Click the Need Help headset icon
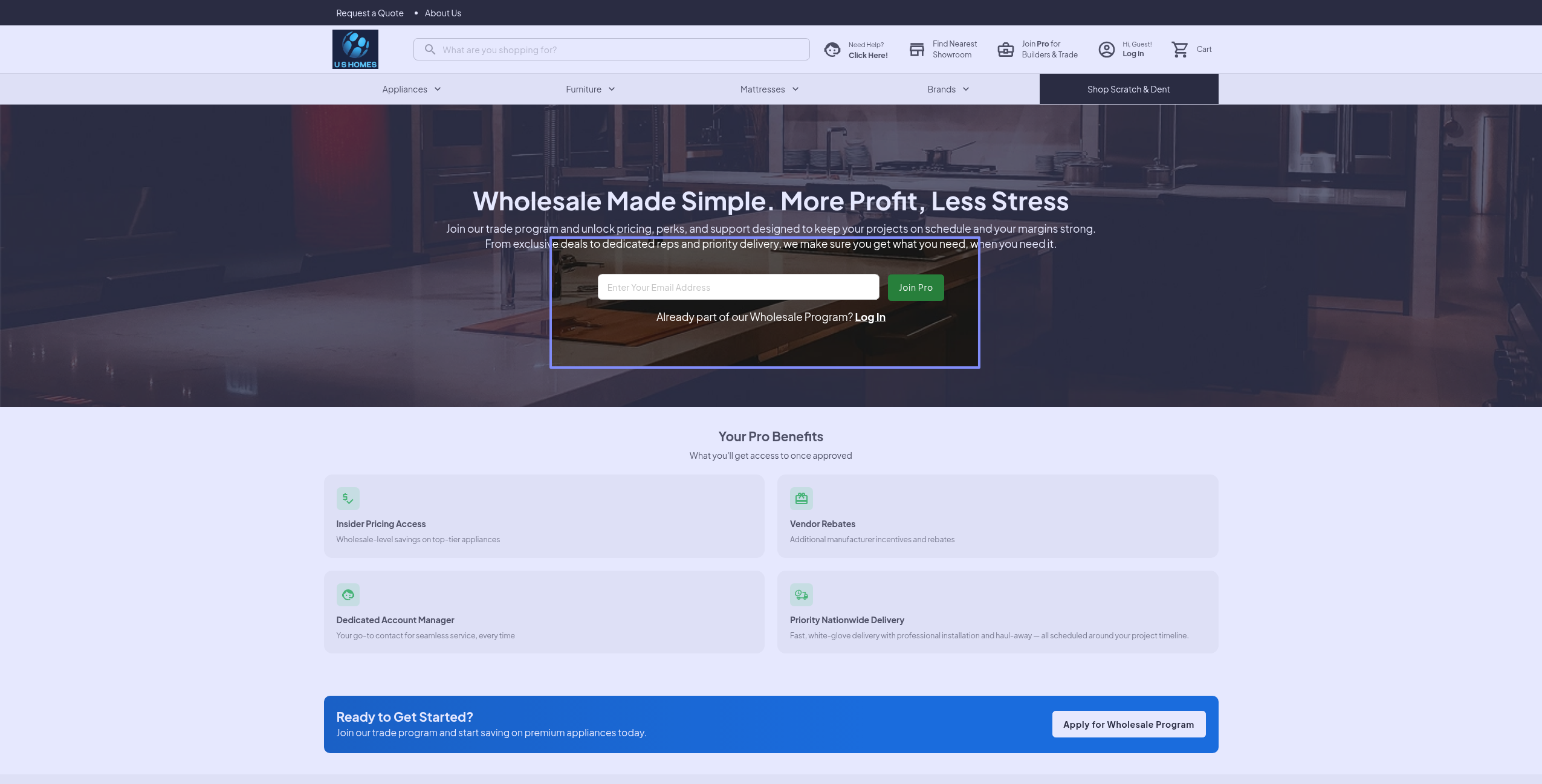This screenshot has height=784, width=1542. 832,50
